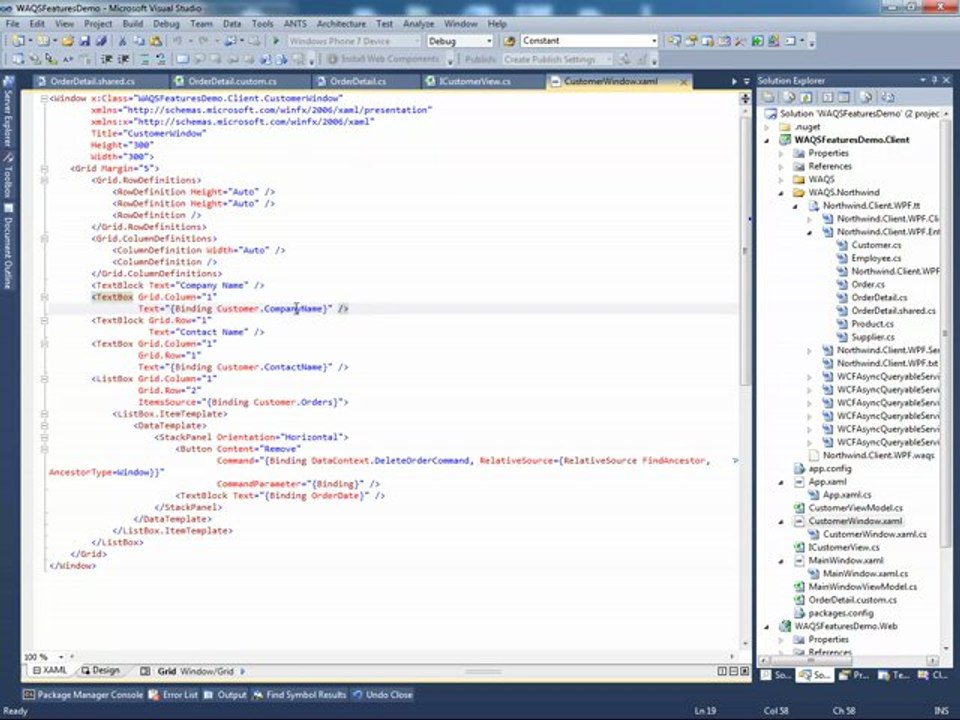Click the Increase Indent icon

(x=123, y=59)
